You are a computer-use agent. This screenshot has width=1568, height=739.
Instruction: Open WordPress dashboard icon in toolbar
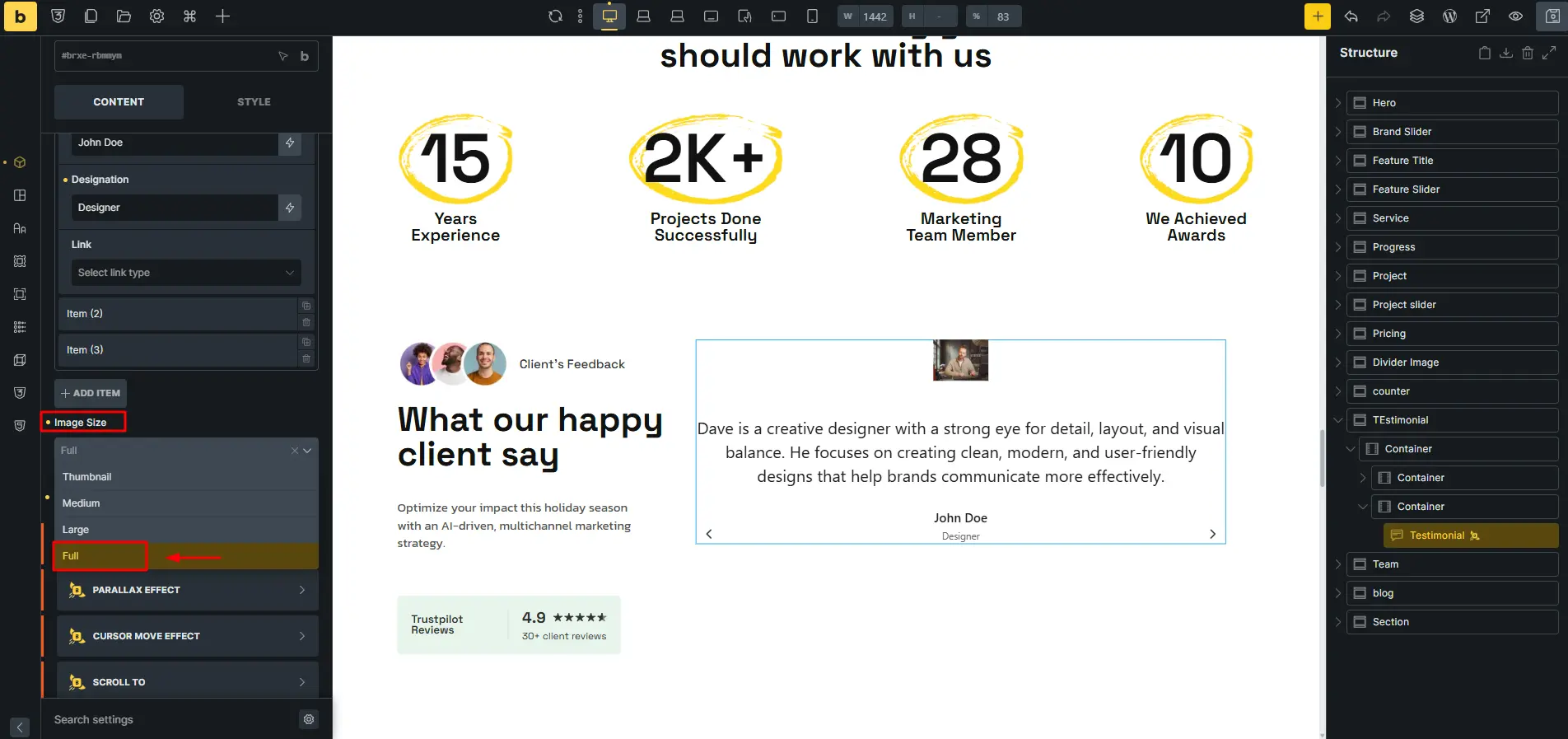coord(1449,16)
